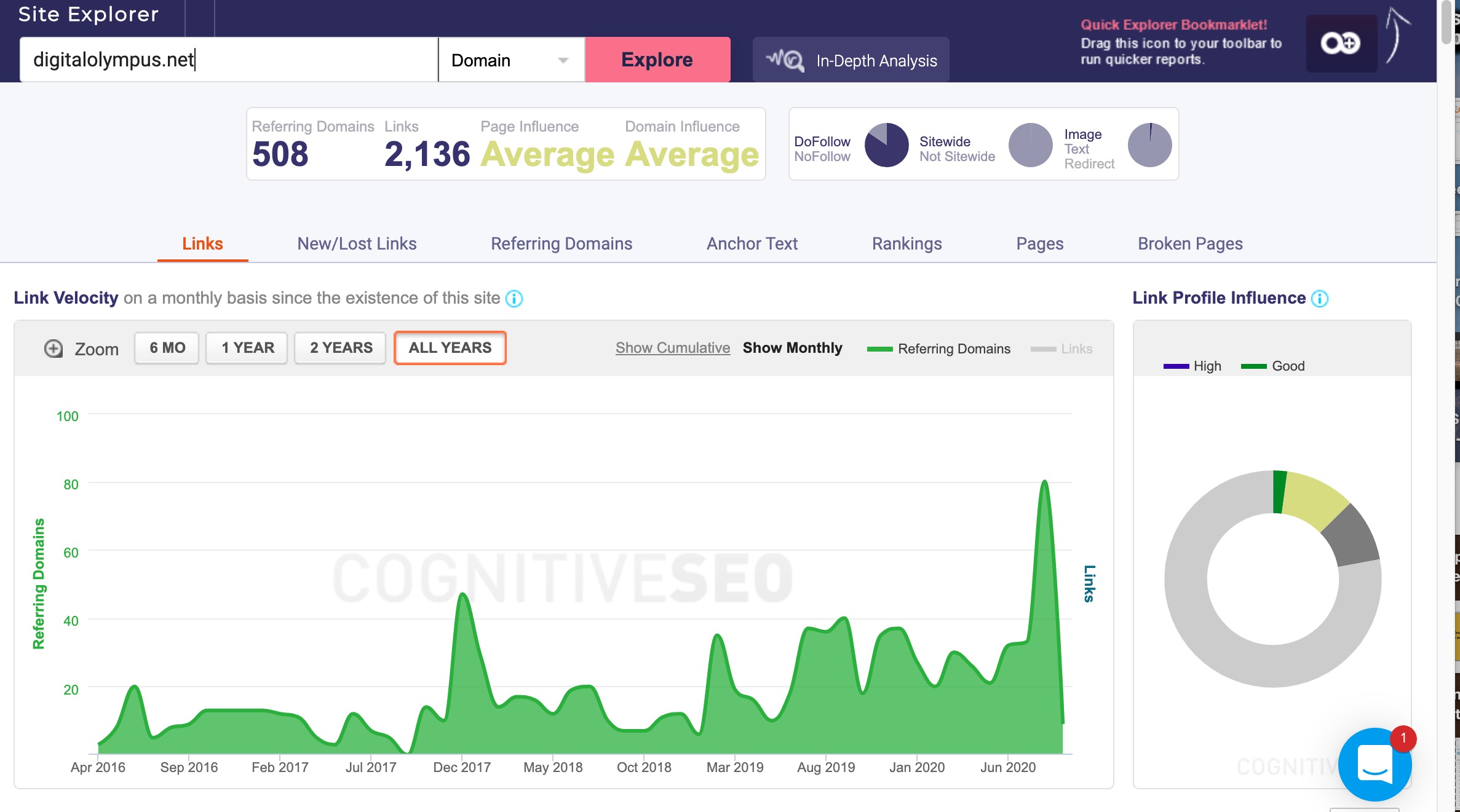Click the dark green donut chart segment
1460x812 pixels.
tap(1279, 492)
